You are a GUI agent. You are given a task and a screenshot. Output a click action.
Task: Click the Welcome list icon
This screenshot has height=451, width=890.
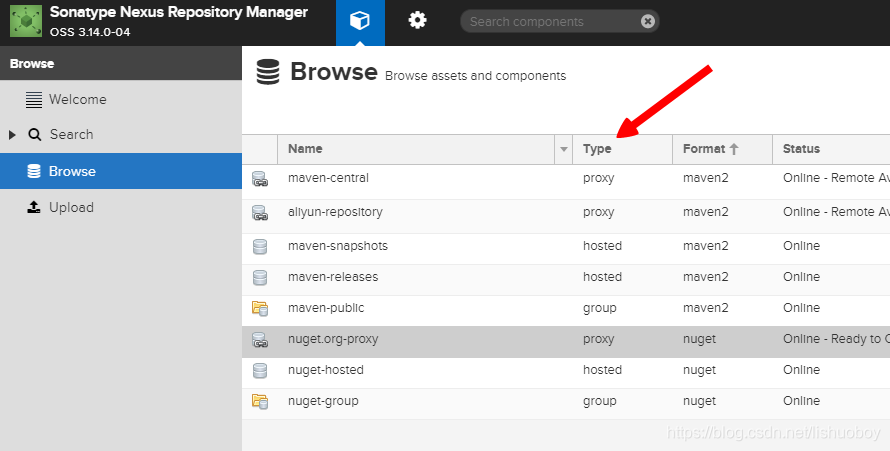[x=33, y=100]
